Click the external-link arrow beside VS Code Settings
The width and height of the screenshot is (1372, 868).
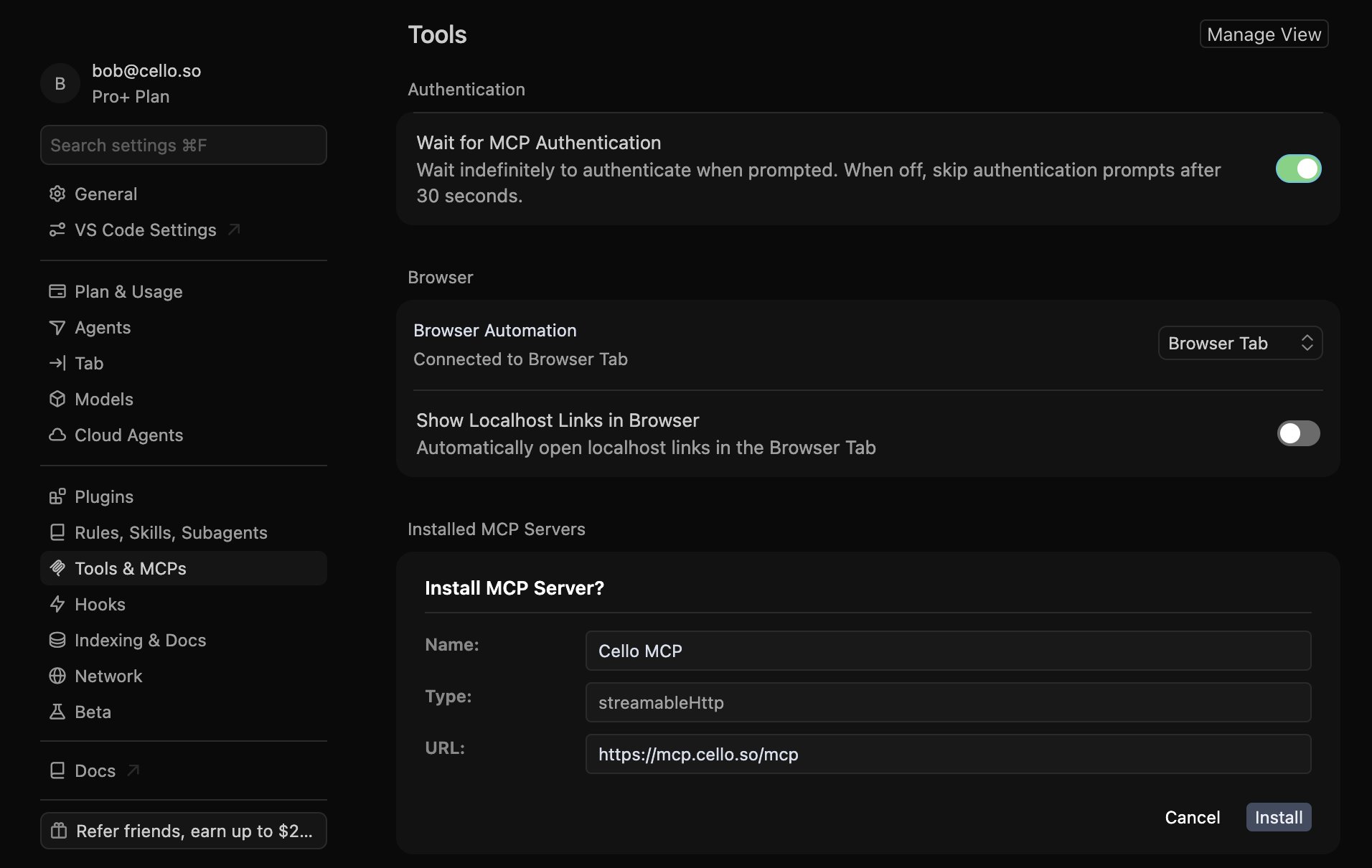[234, 230]
